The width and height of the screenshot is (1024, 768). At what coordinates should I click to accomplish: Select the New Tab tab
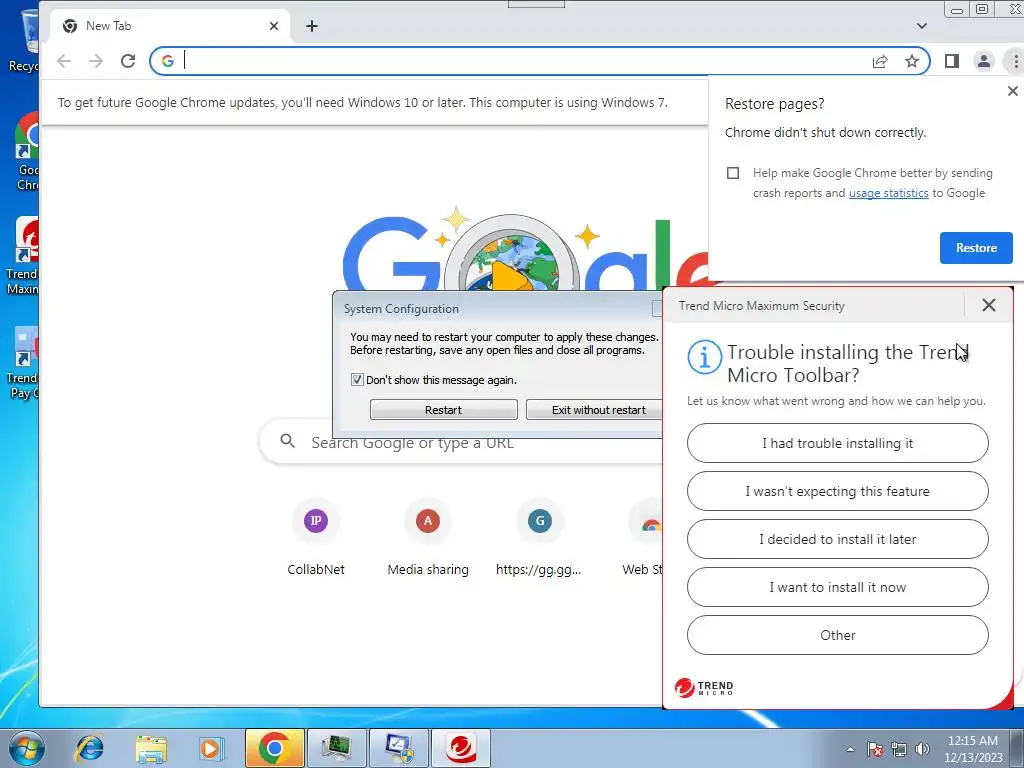168,26
